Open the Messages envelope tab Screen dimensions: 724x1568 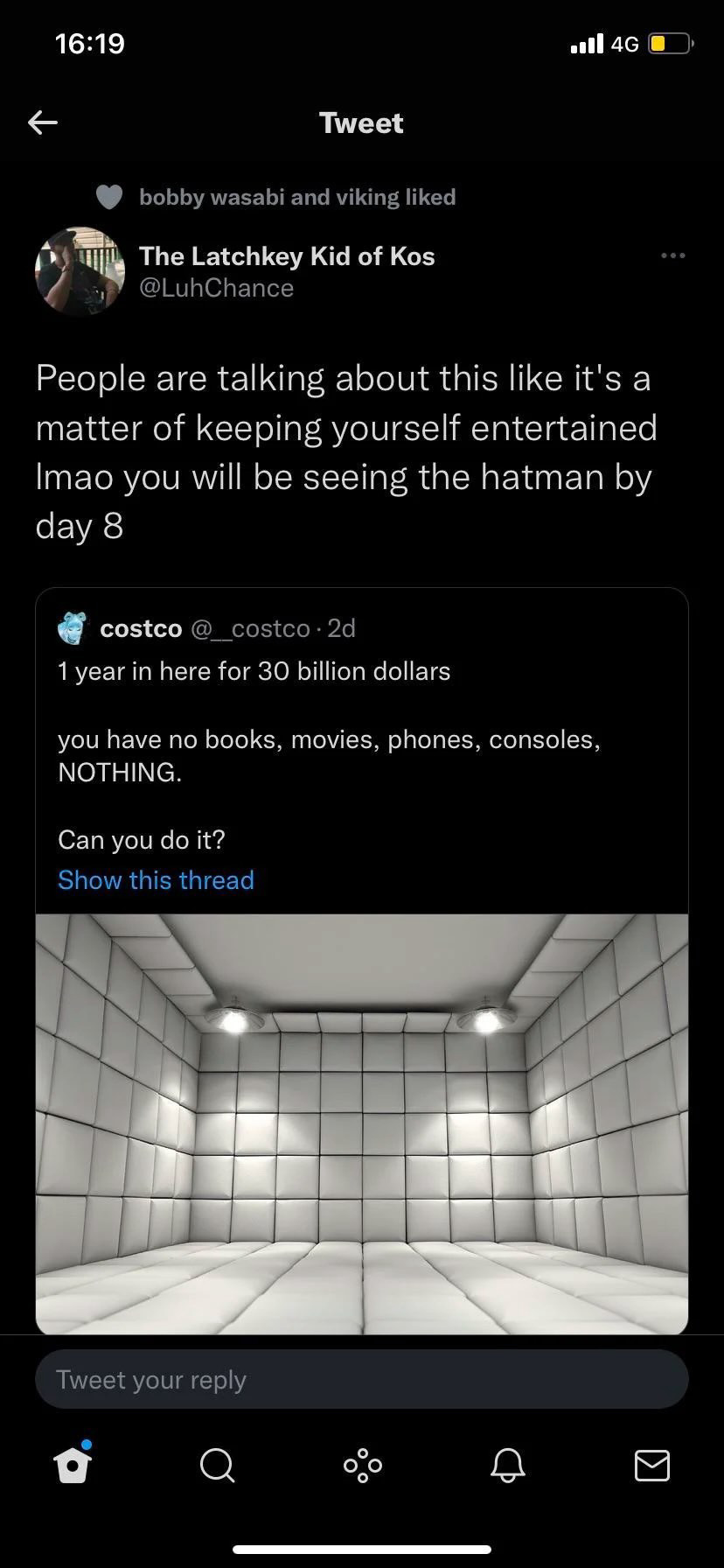click(651, 1465)
